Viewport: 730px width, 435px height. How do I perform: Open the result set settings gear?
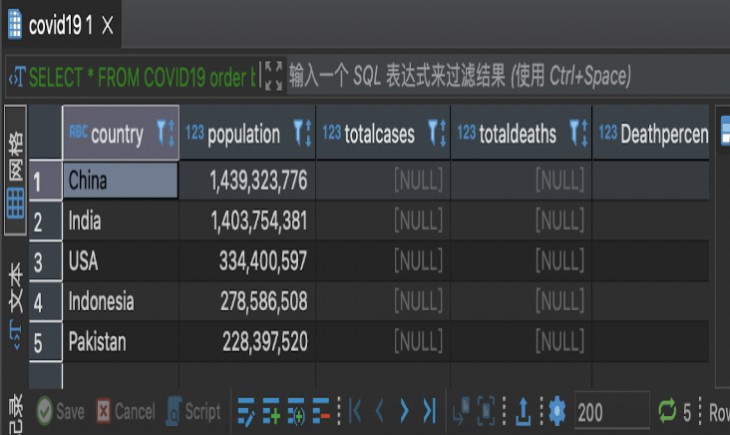557,412
